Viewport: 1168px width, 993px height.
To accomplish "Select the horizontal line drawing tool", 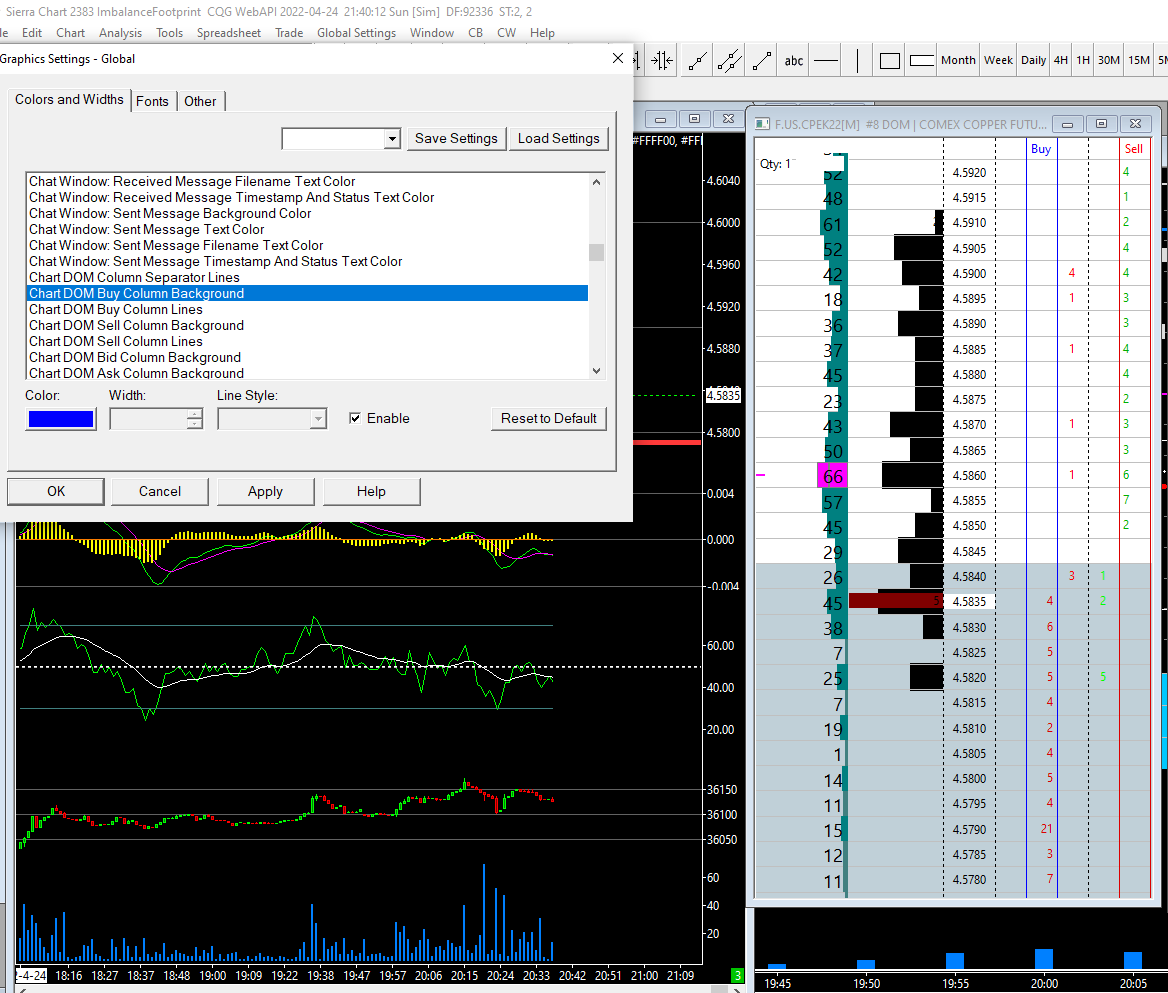I will pos(826,60).
